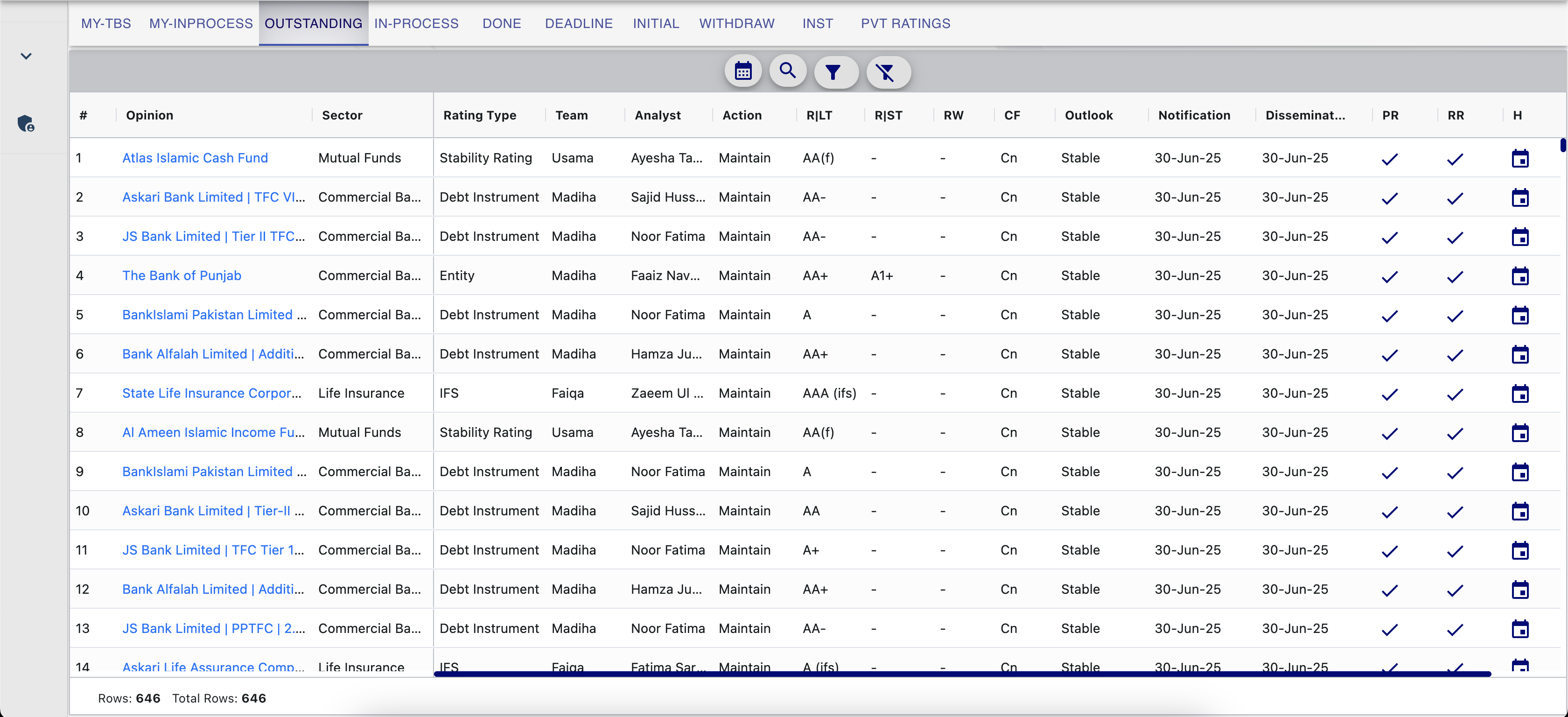Open history calendar for Al Ameen Islamic Income Fund
The width and height of the screenshot is (1568, 717).
coord(1520,433)
